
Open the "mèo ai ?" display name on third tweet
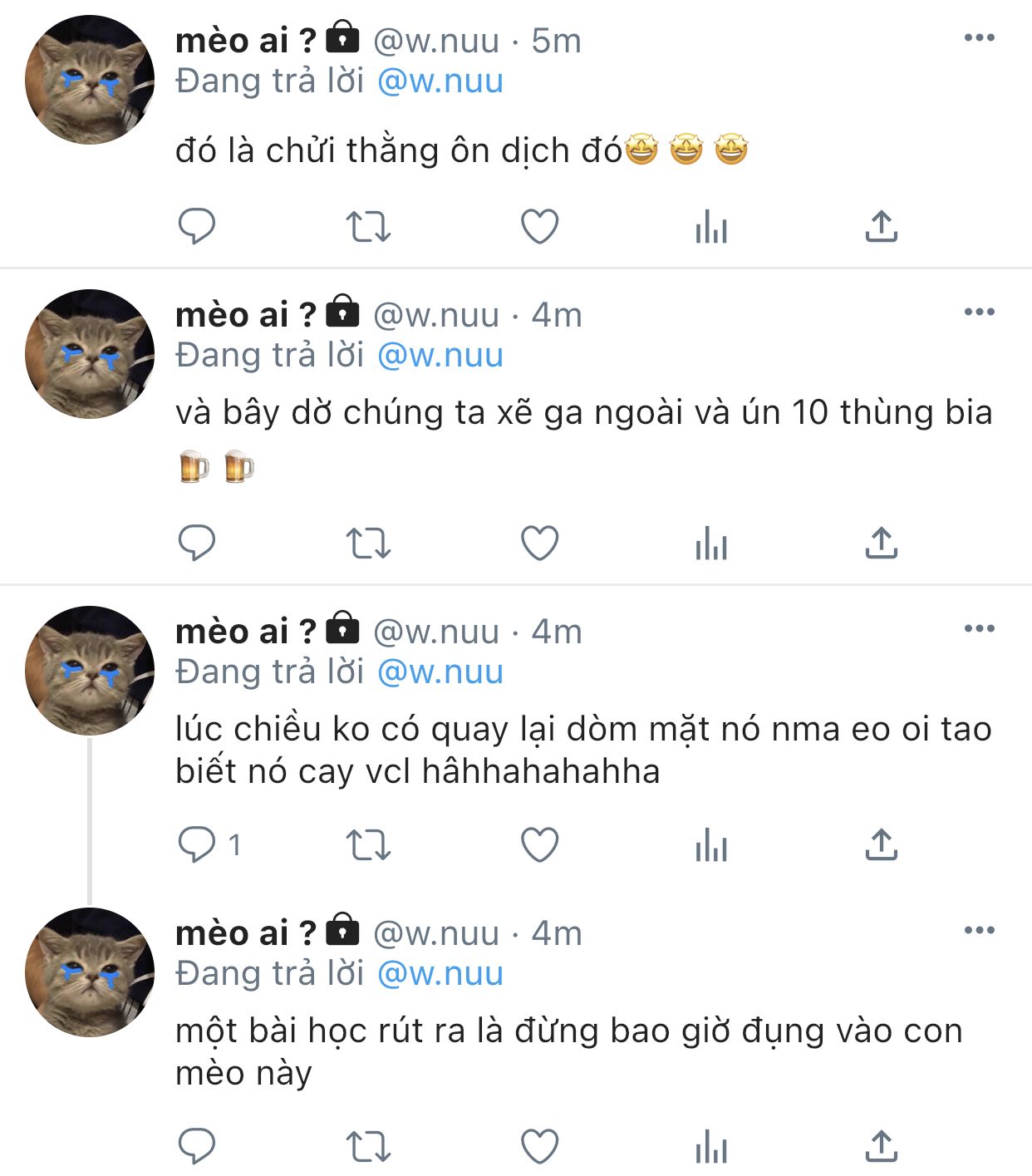pos(246,632)
